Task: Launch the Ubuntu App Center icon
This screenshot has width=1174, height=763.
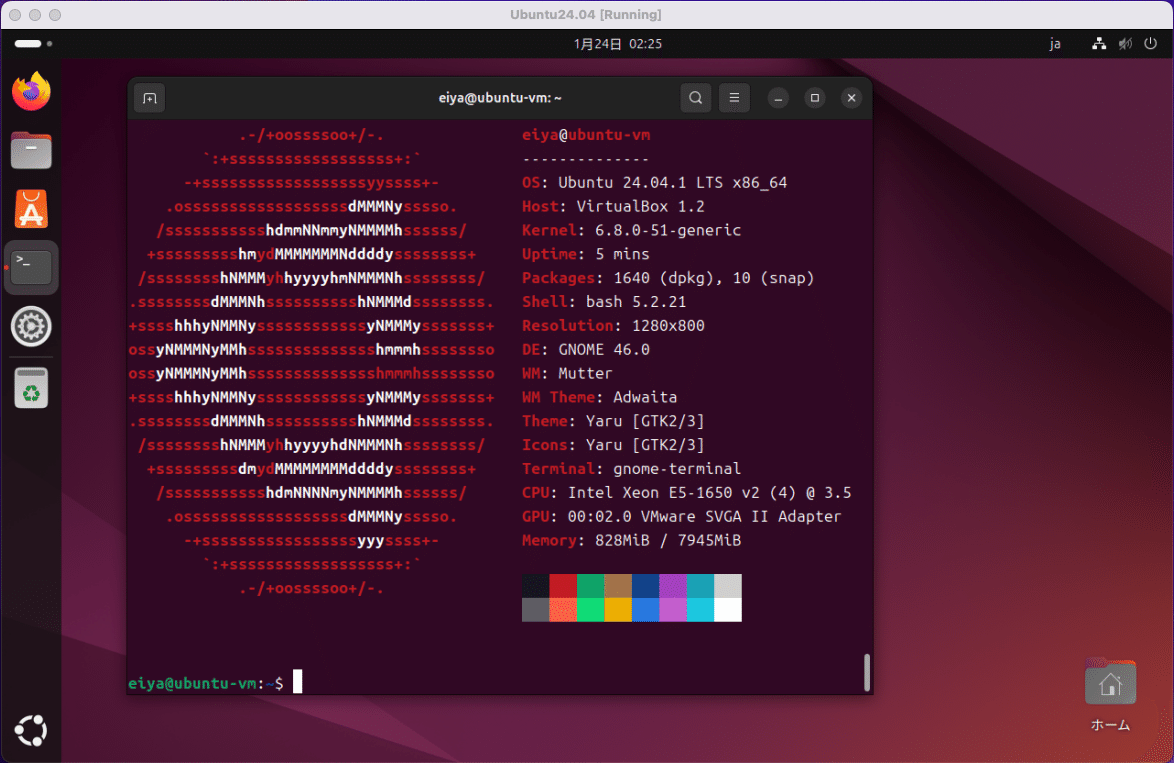Action: 31,209
